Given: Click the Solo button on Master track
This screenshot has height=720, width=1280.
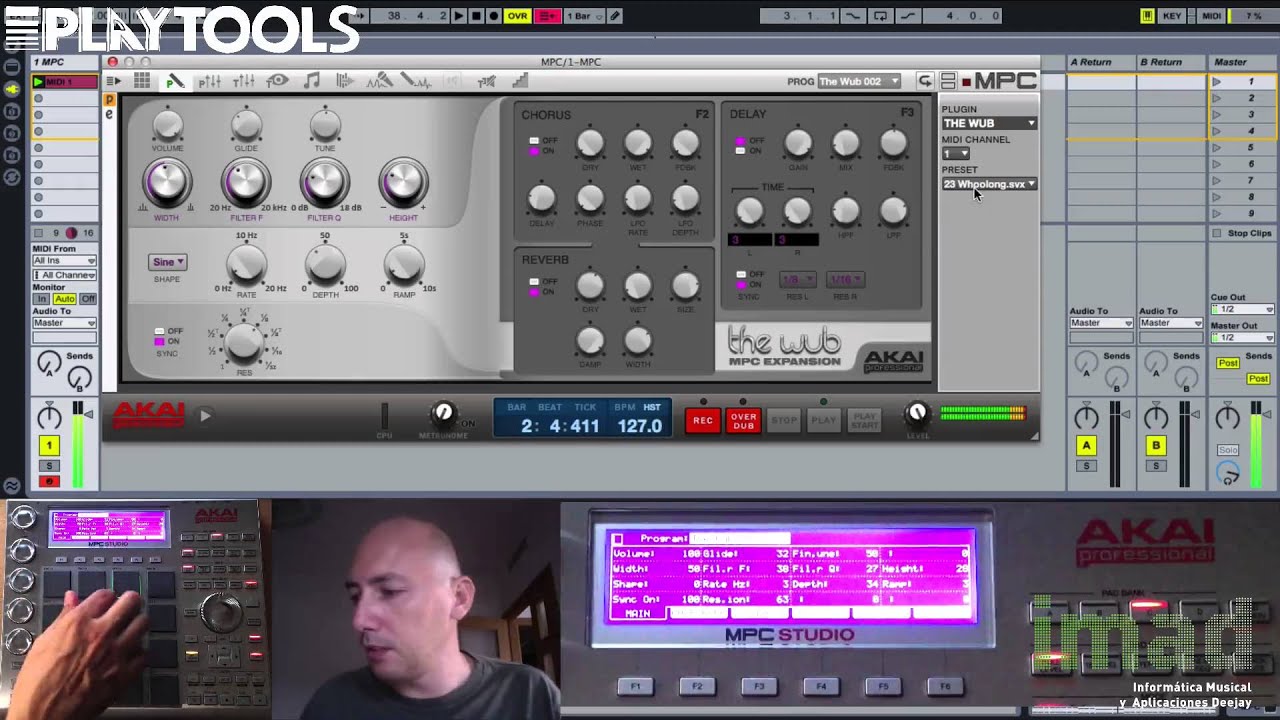Looking at the screenshot, I should [1227, 451].
